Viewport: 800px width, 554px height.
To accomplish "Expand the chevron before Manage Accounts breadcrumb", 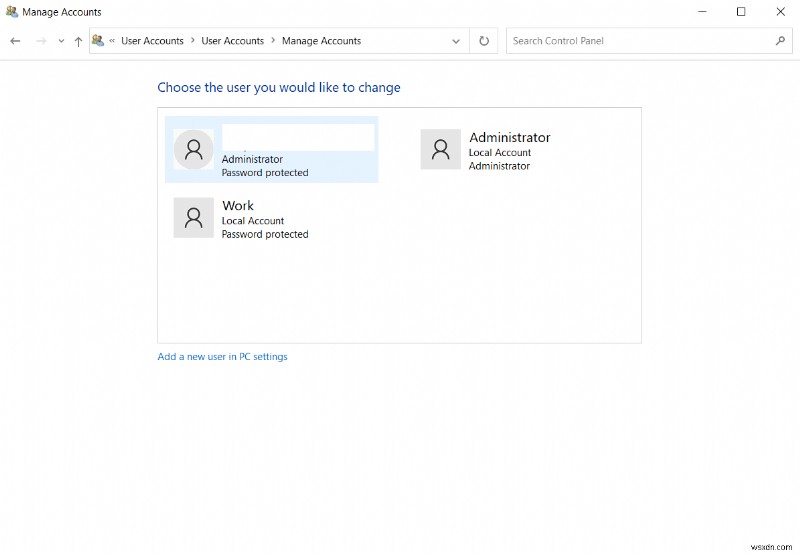I will tap(273, 41).
